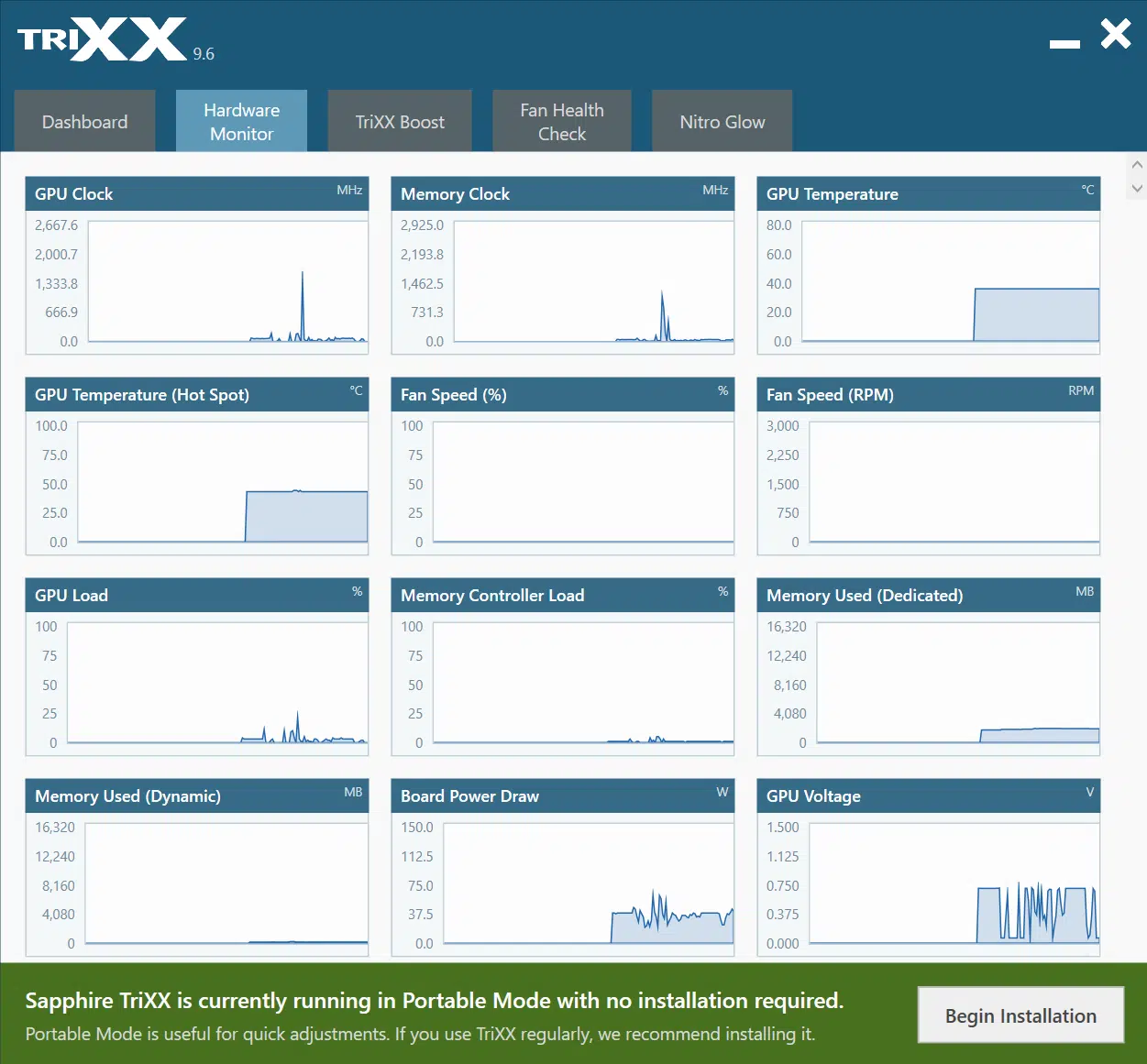Click the GPU Load graph

(217, 683)
